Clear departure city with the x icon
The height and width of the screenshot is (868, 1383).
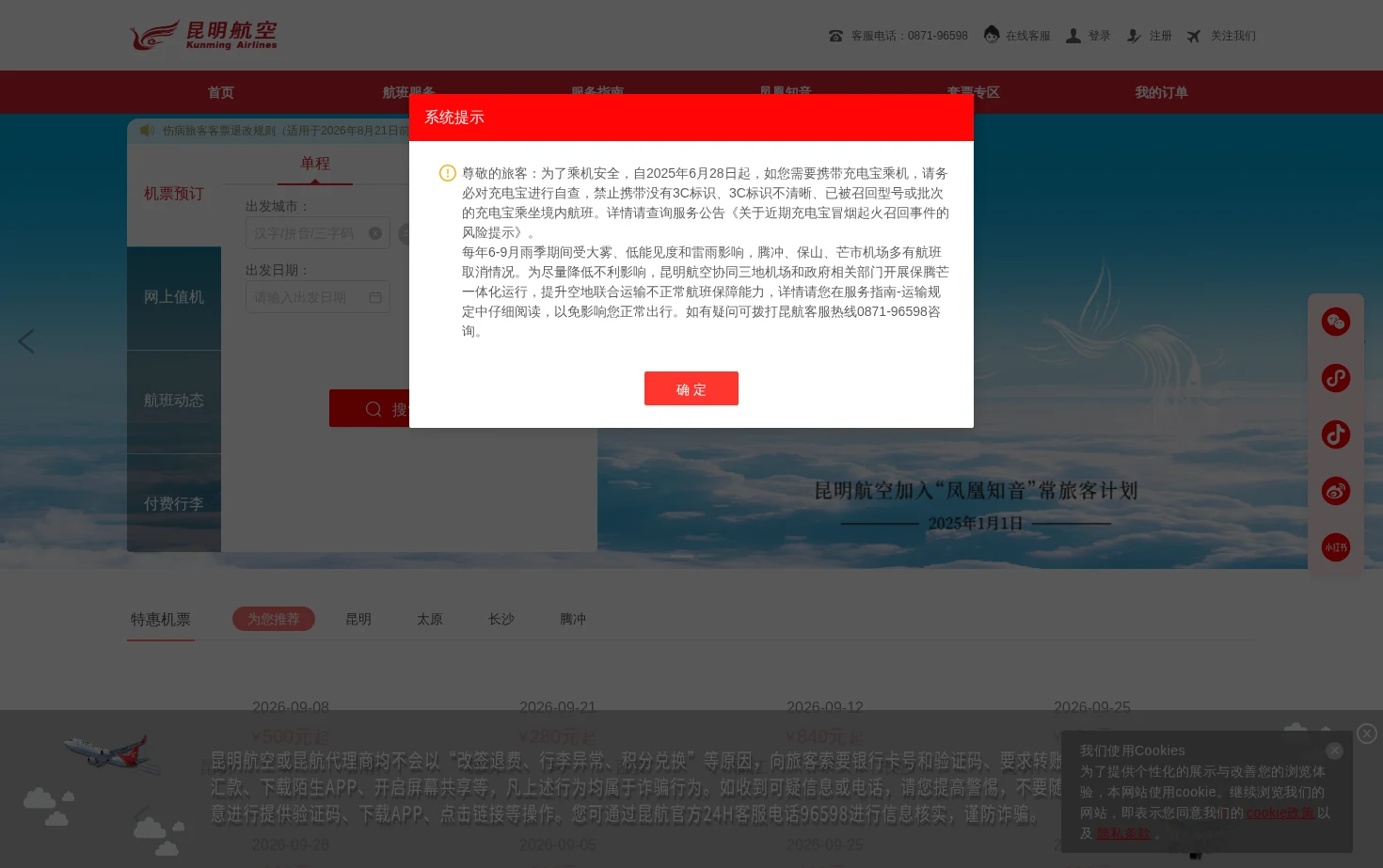coord(375,233)
